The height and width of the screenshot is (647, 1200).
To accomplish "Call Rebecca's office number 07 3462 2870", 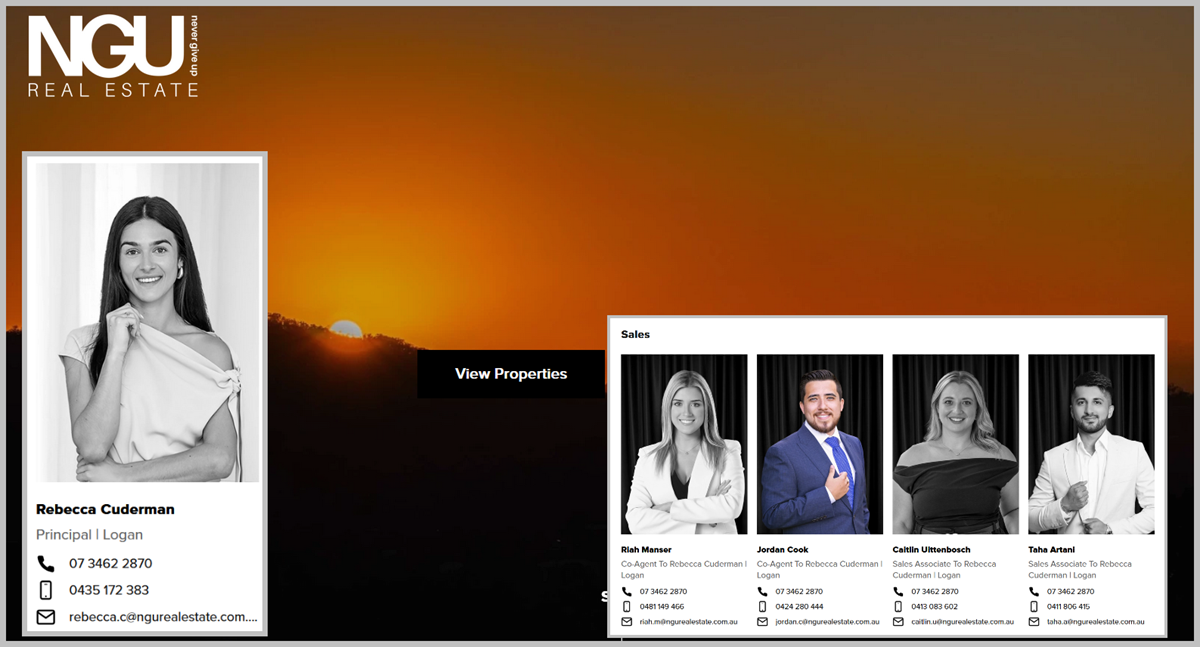I will tap(110, 563).
